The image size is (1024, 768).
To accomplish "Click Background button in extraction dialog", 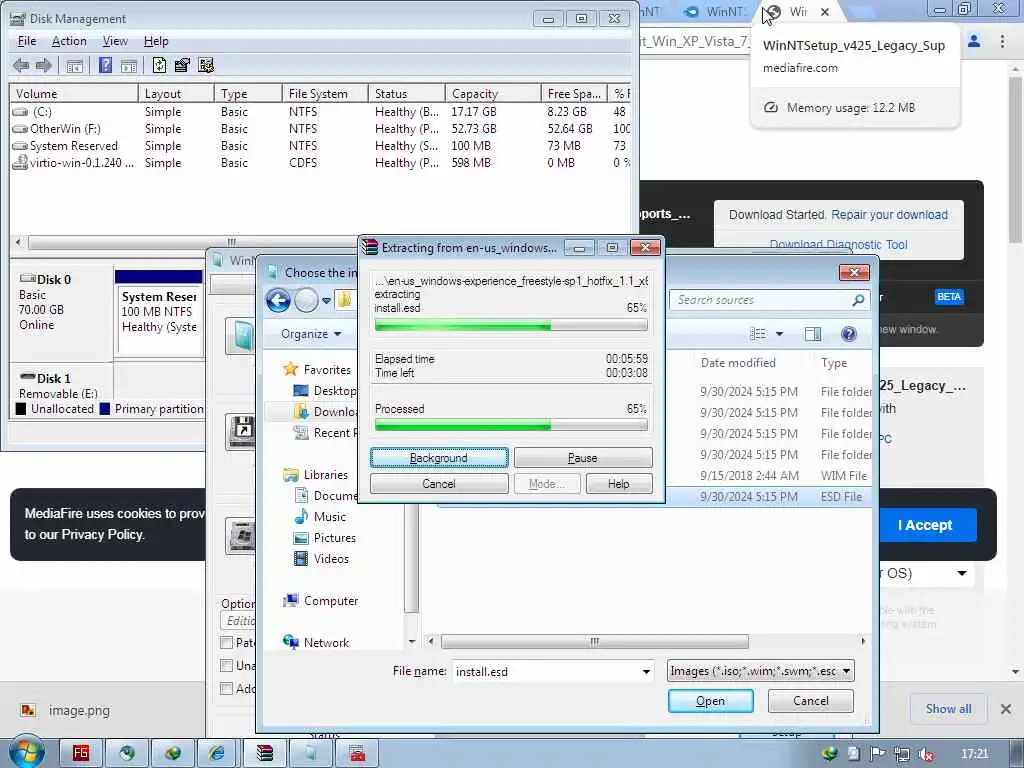I will 439,458.
